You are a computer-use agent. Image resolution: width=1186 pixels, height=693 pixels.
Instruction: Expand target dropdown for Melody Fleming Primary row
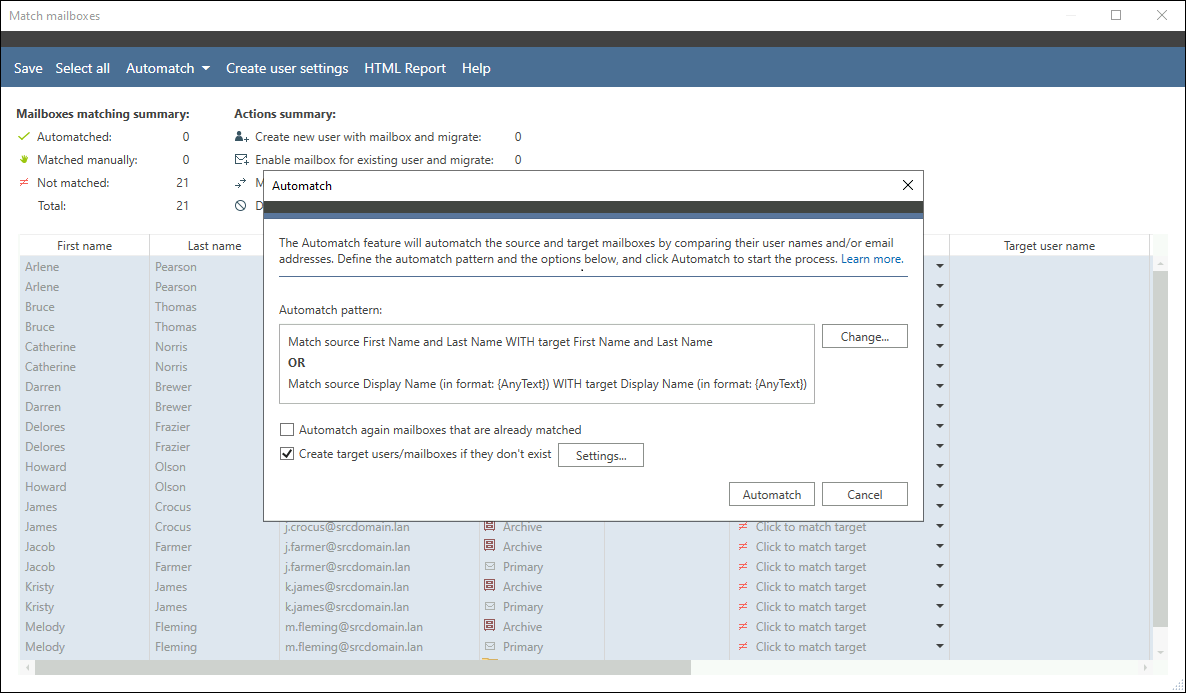[939, 647]
